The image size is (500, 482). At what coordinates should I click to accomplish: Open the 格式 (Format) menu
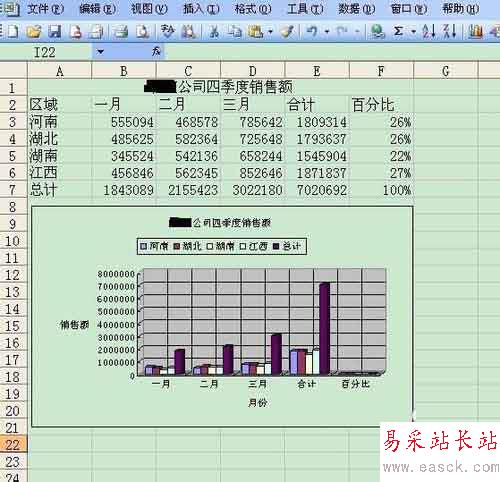(253, 9)
